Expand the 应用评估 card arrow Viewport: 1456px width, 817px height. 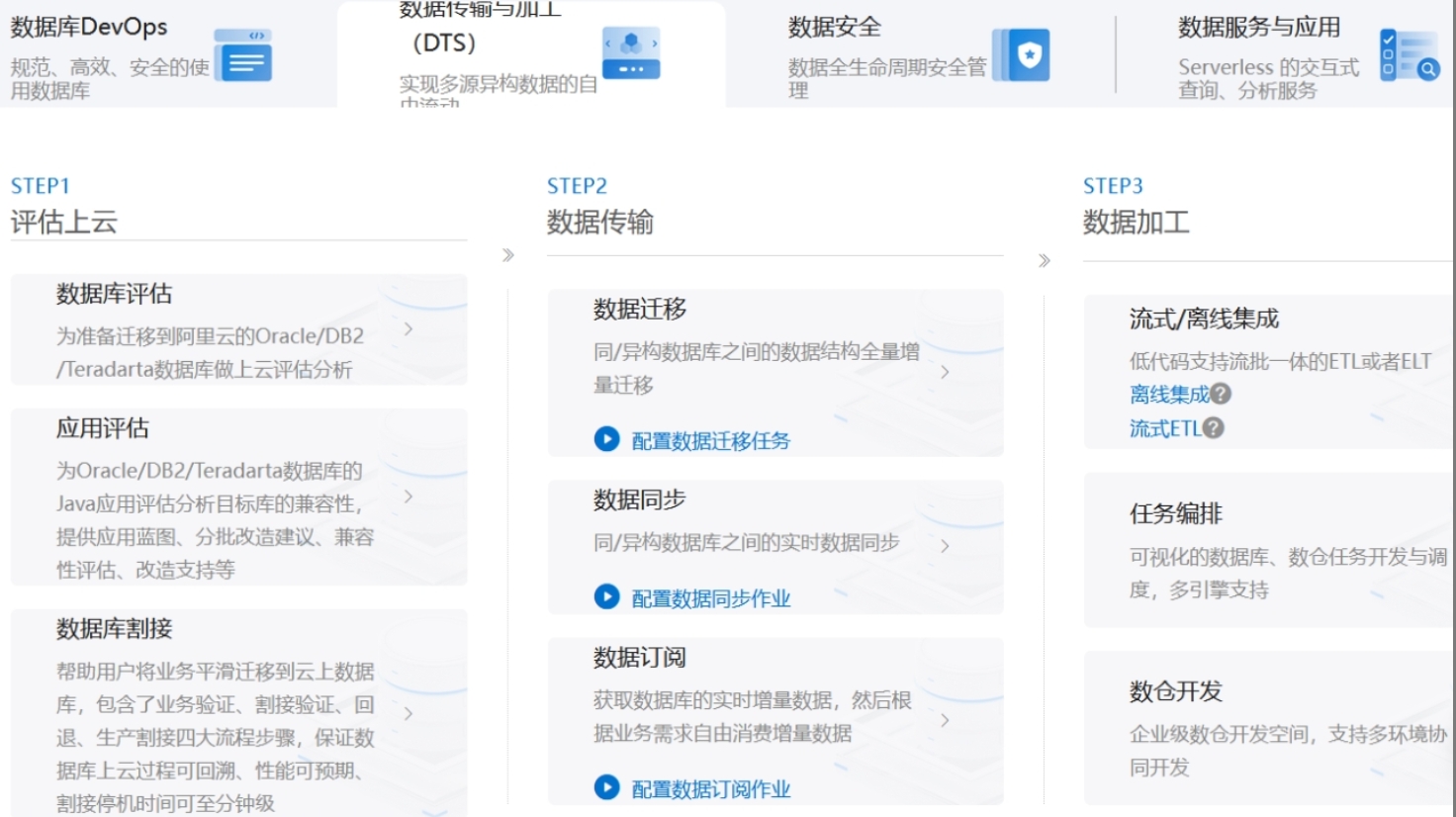409,497
